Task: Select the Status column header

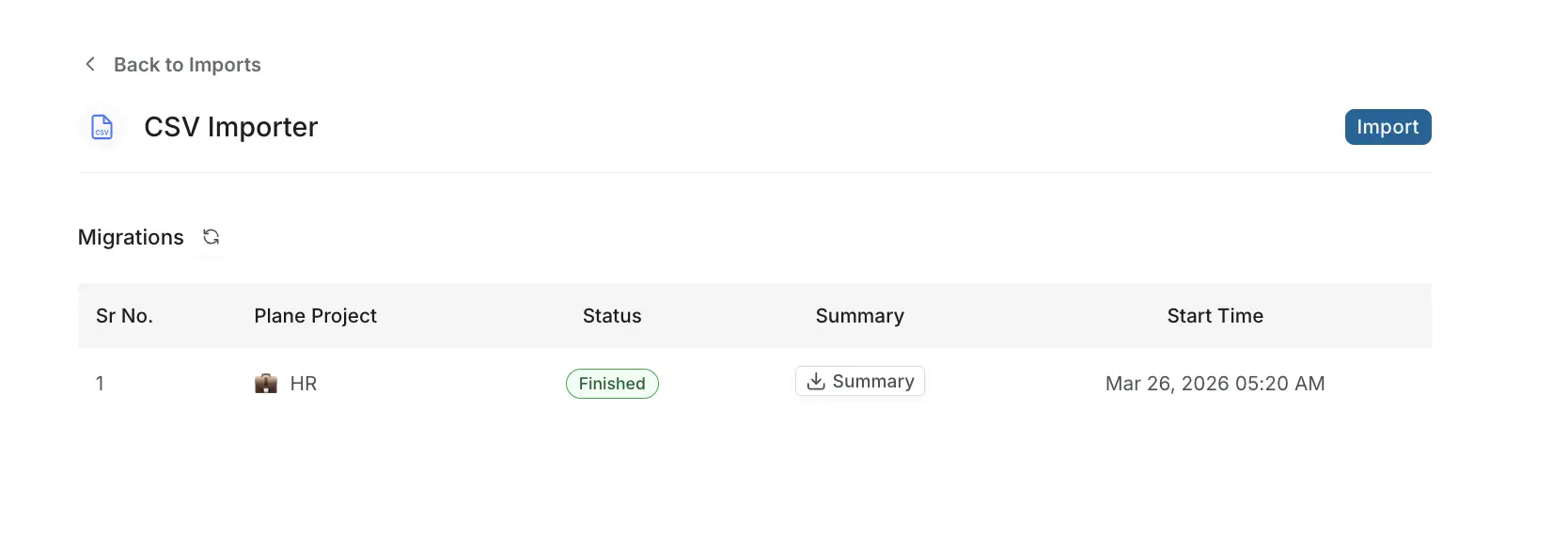Action: [611, 316]
